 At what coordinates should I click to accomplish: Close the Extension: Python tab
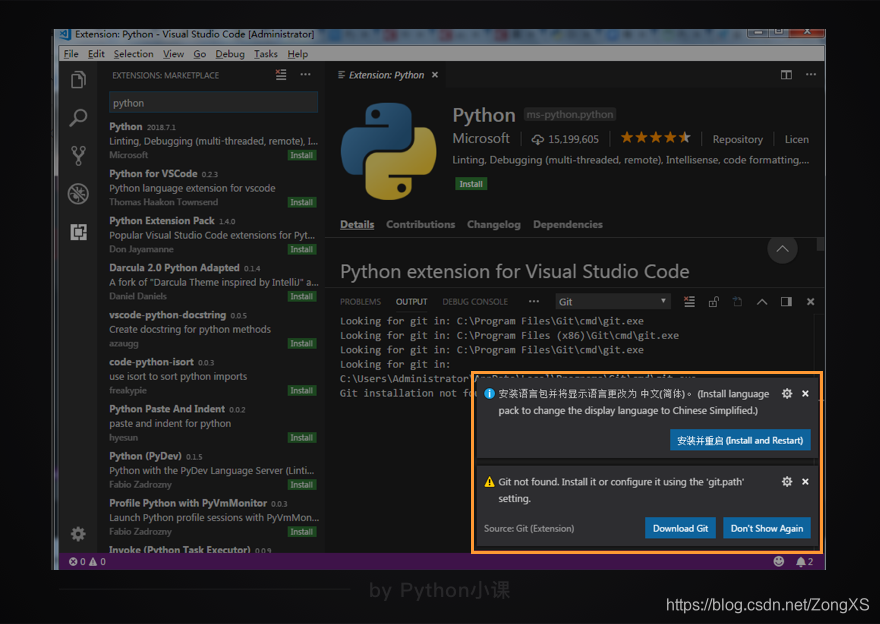pyautogui.click(x=434, y=75)
